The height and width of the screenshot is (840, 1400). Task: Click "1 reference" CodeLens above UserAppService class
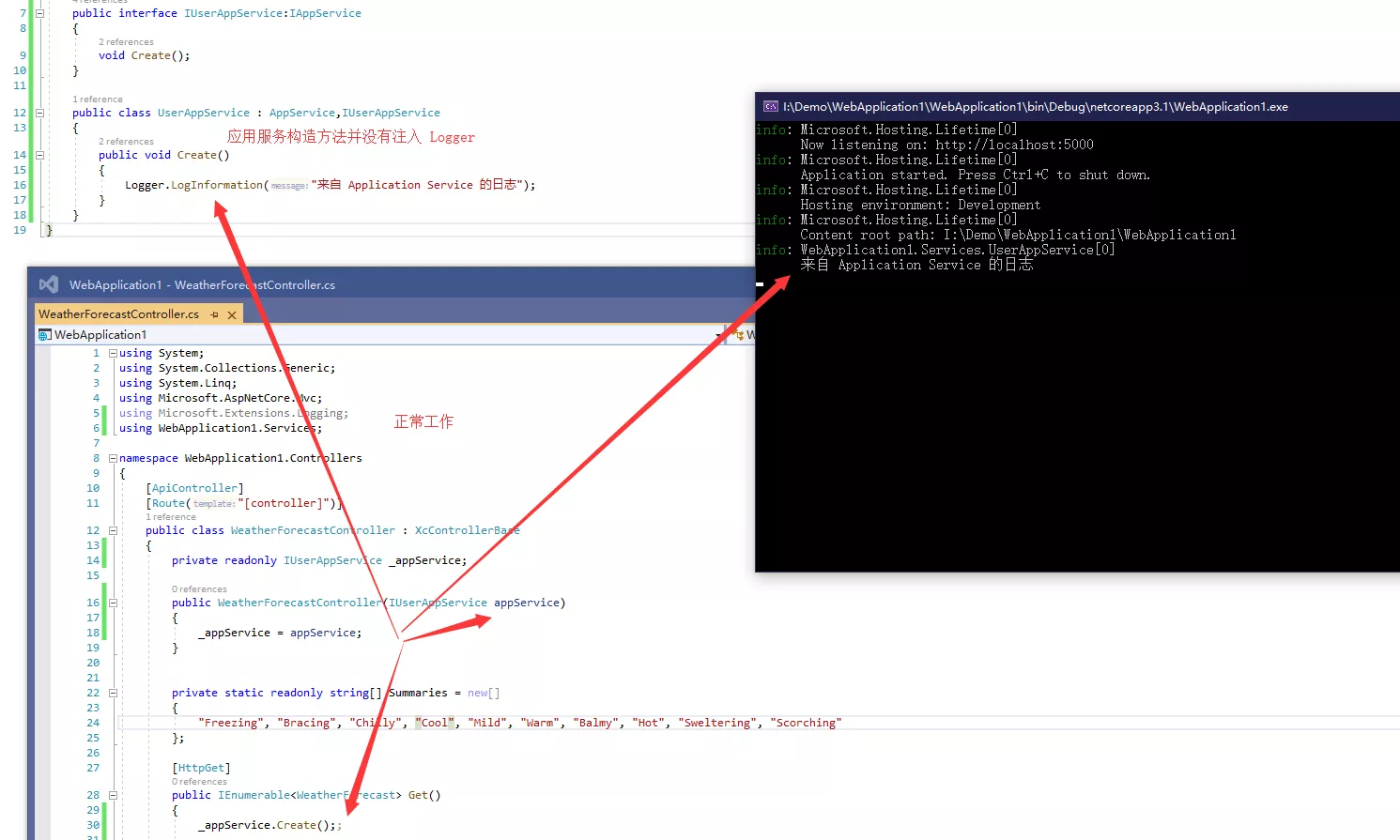pos(98,99)
